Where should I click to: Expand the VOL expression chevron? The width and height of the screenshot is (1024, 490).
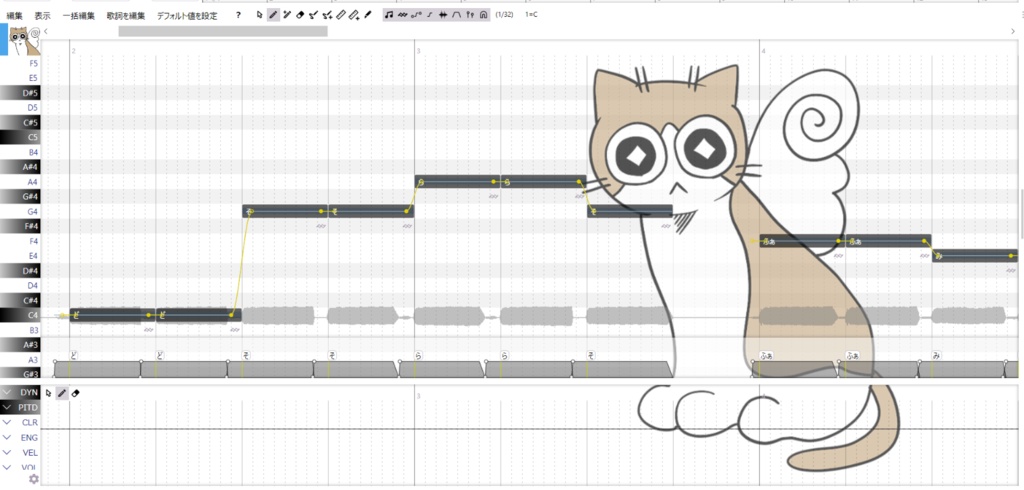coord(7,467)
